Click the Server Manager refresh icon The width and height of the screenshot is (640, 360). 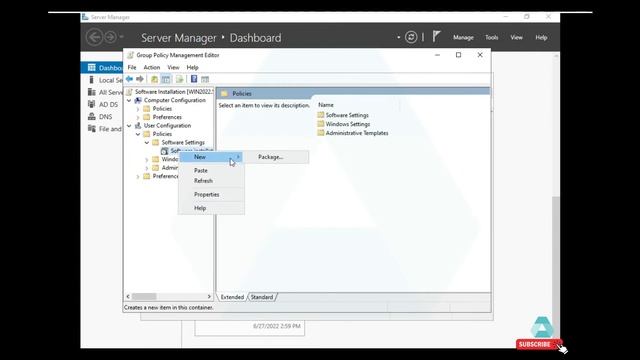(x=411, y=37)
